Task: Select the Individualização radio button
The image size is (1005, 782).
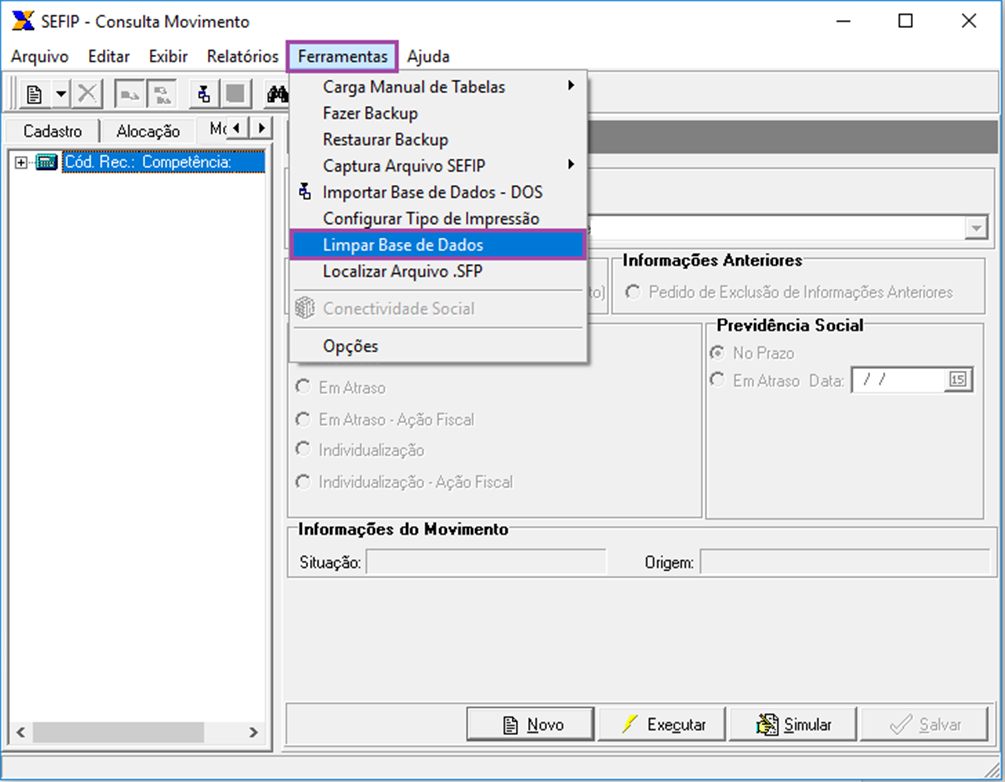Action: (303, 449)
